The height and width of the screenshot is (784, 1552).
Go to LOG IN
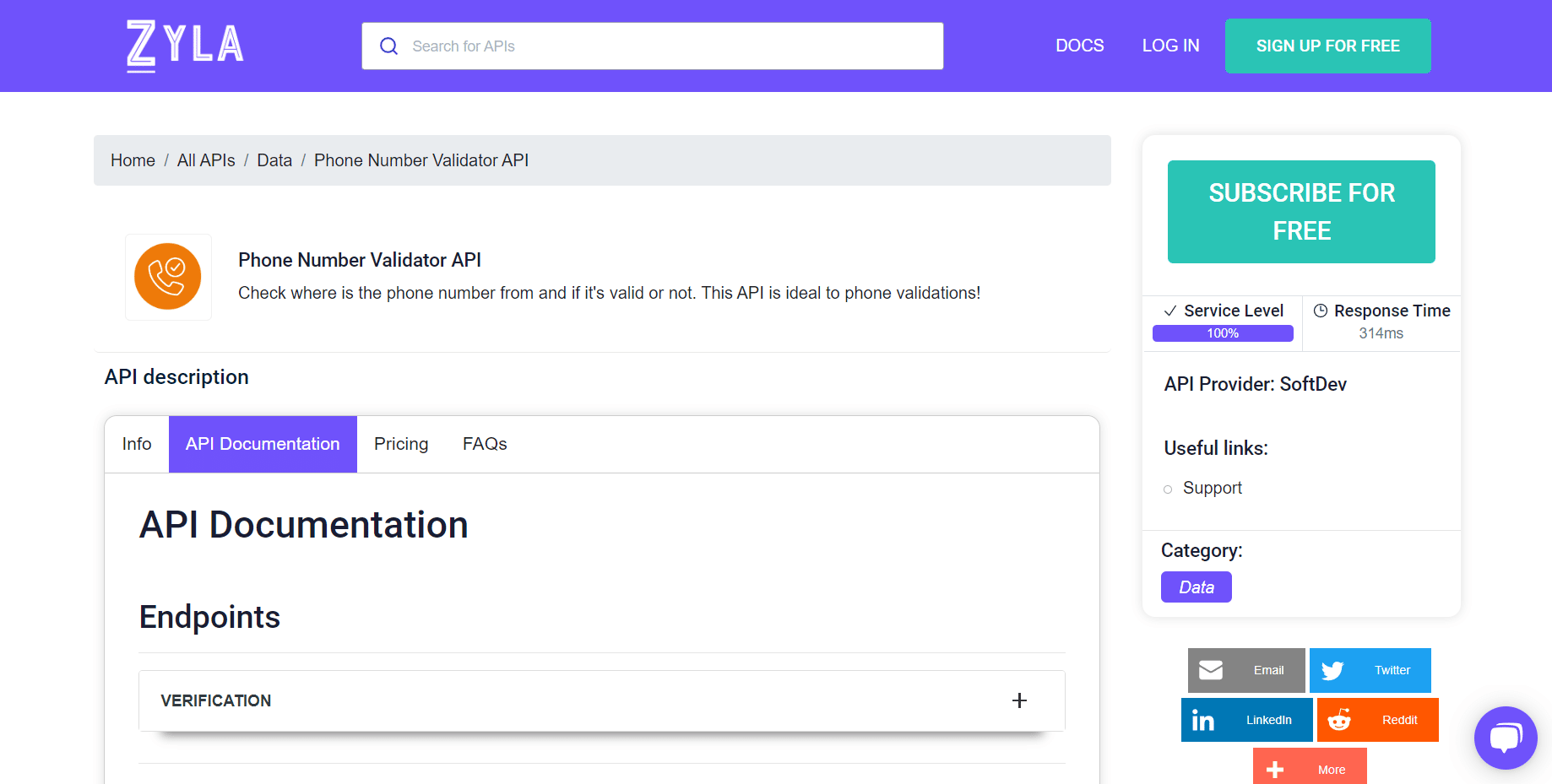pyautogui.click(x=1170, y=46)
